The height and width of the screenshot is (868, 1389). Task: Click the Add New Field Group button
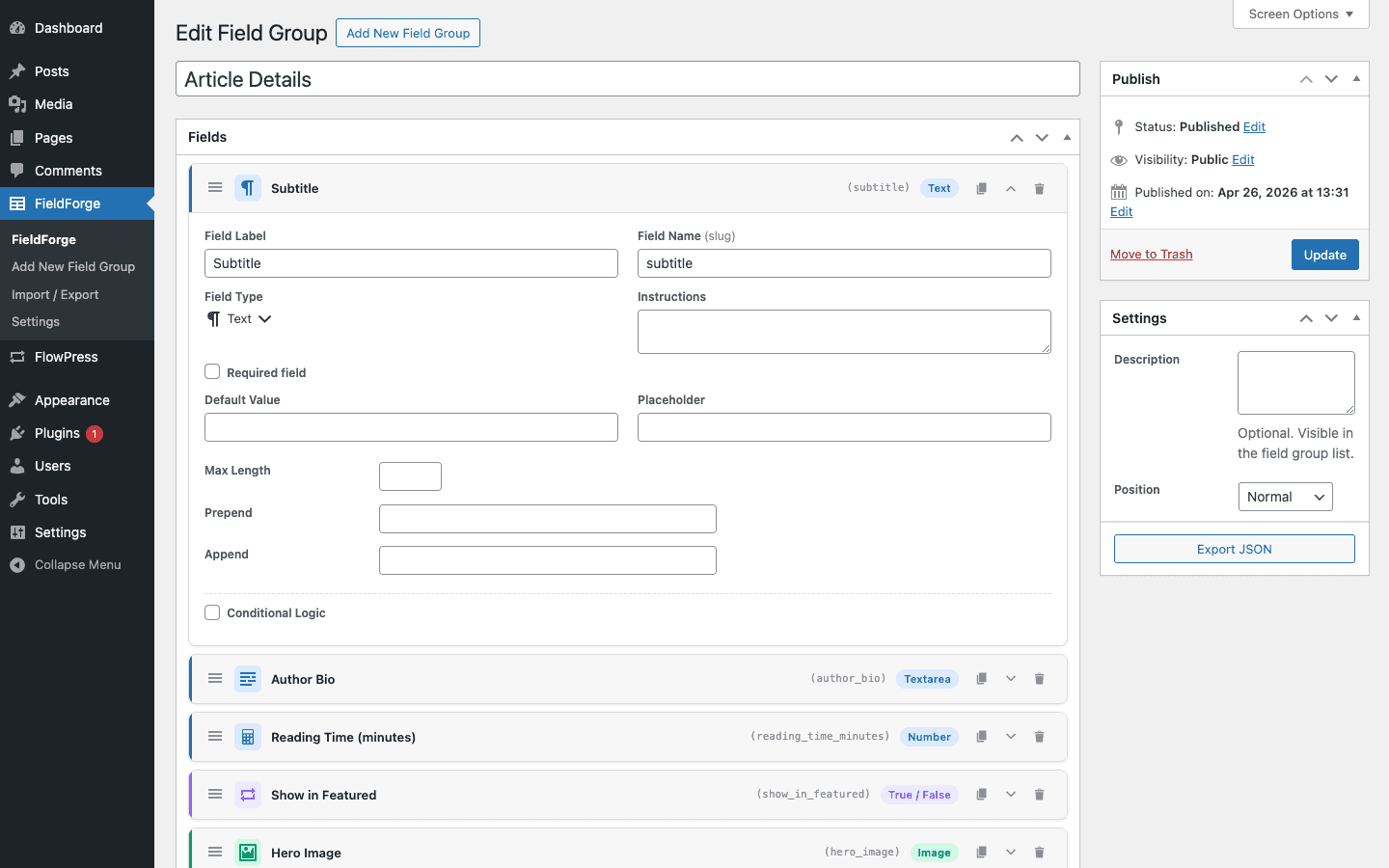408,33
